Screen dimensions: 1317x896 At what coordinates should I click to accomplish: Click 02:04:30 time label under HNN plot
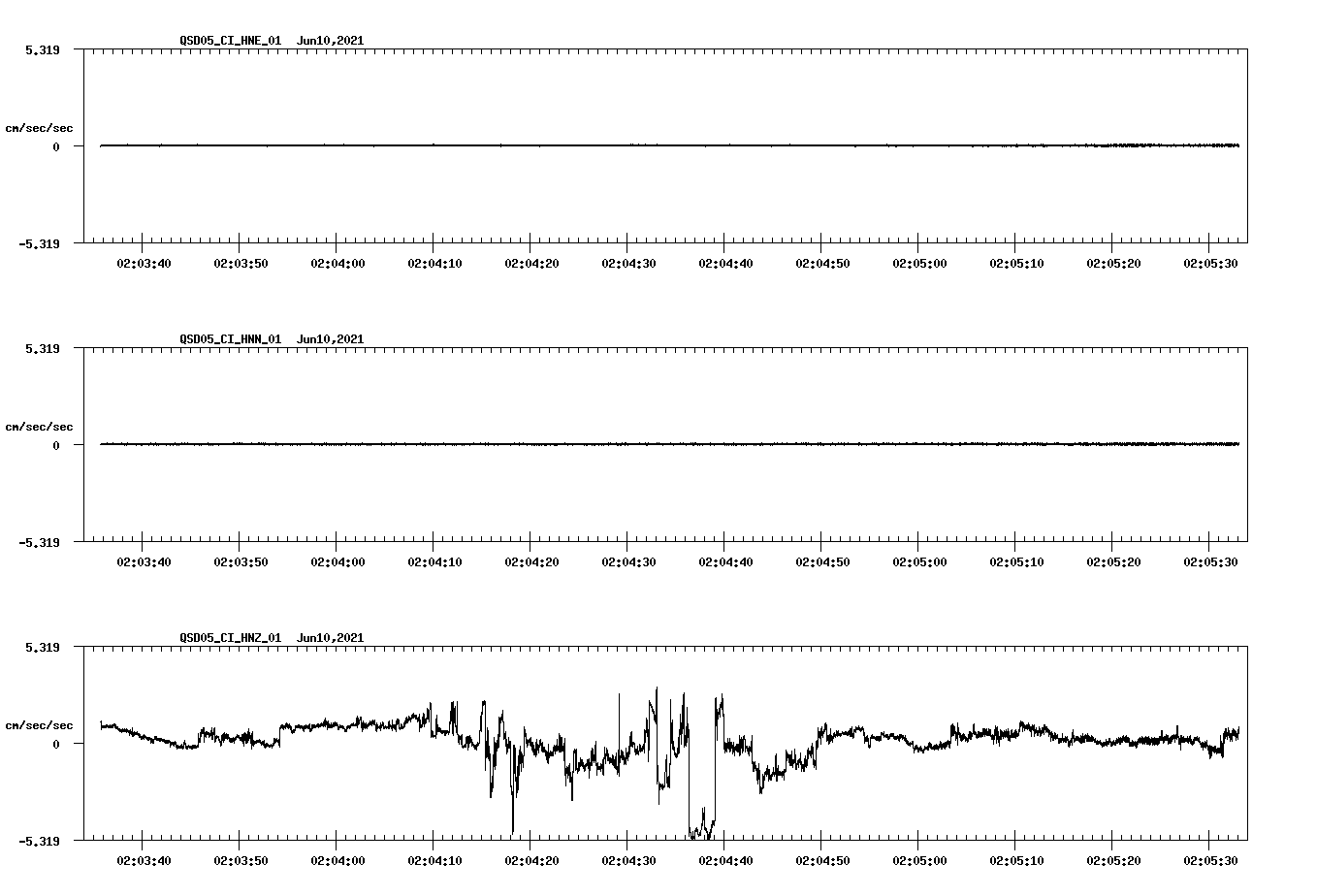coord(628,562)
